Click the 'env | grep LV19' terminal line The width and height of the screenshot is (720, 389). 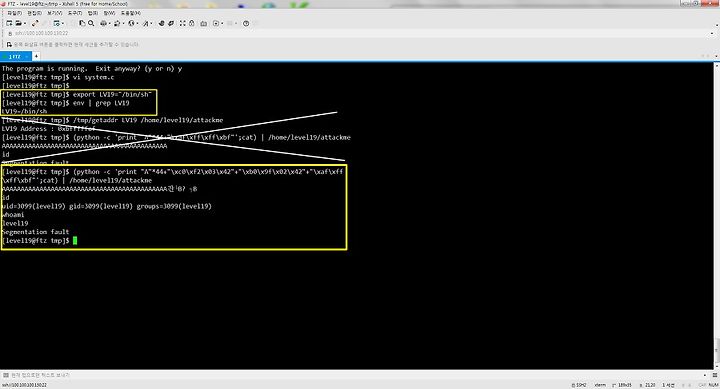click(x=66, y=103)
